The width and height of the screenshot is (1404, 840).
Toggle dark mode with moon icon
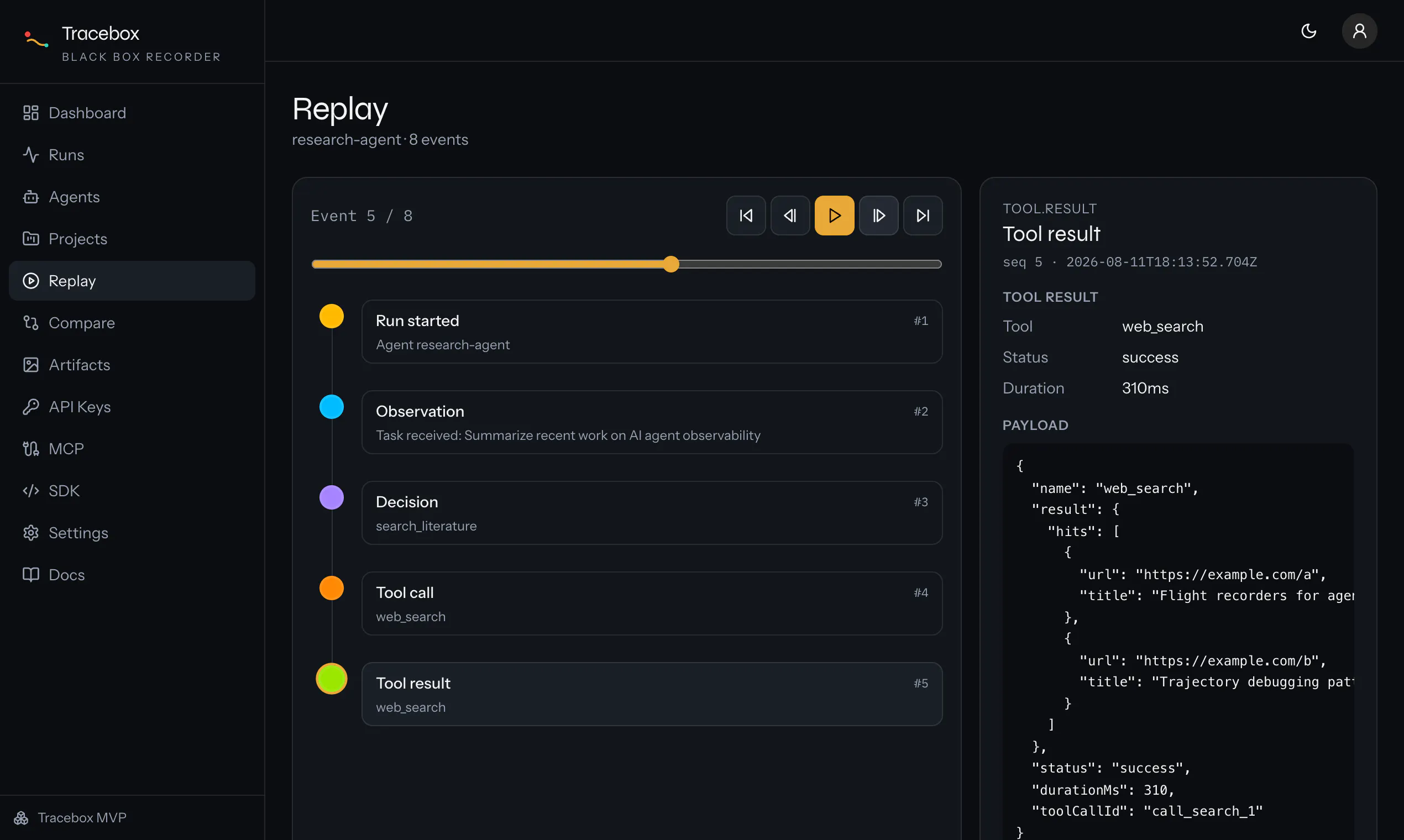[x=1308, y=30]
